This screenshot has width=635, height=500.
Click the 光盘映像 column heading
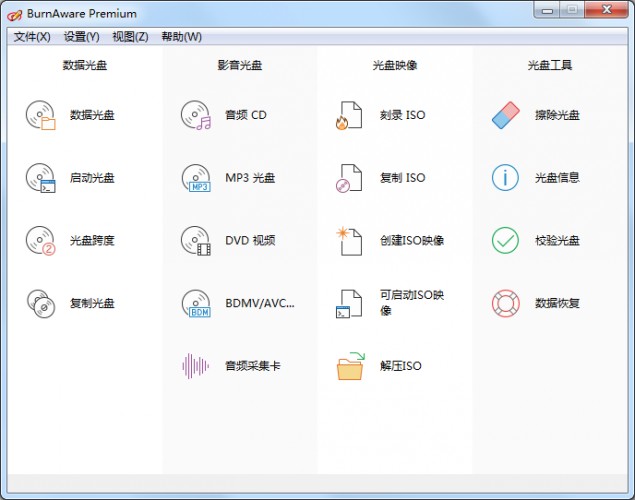click(395, 65)
